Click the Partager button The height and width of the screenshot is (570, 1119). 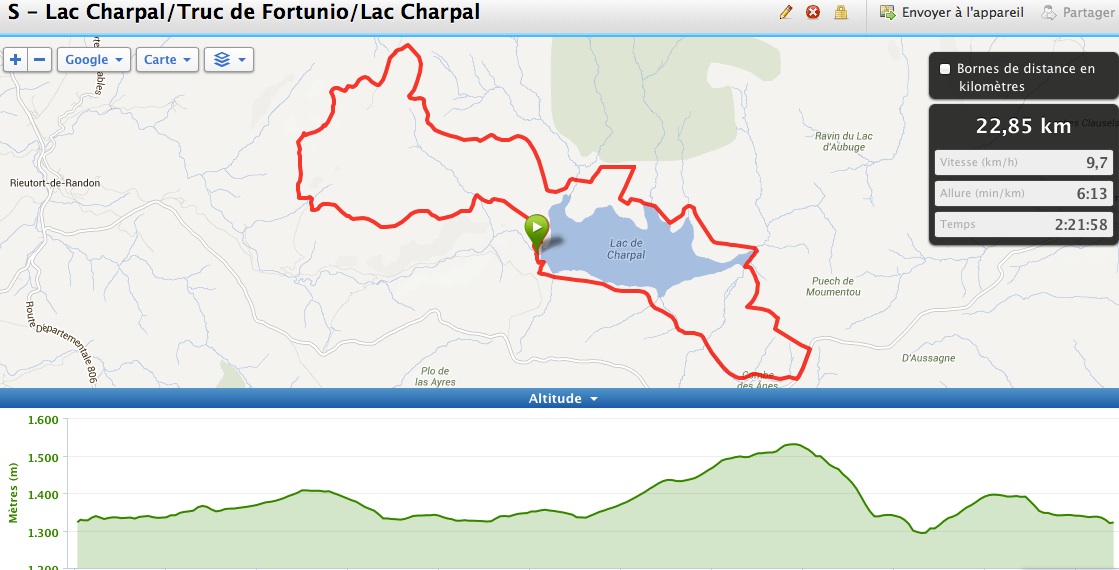[x=1078, y=12]
